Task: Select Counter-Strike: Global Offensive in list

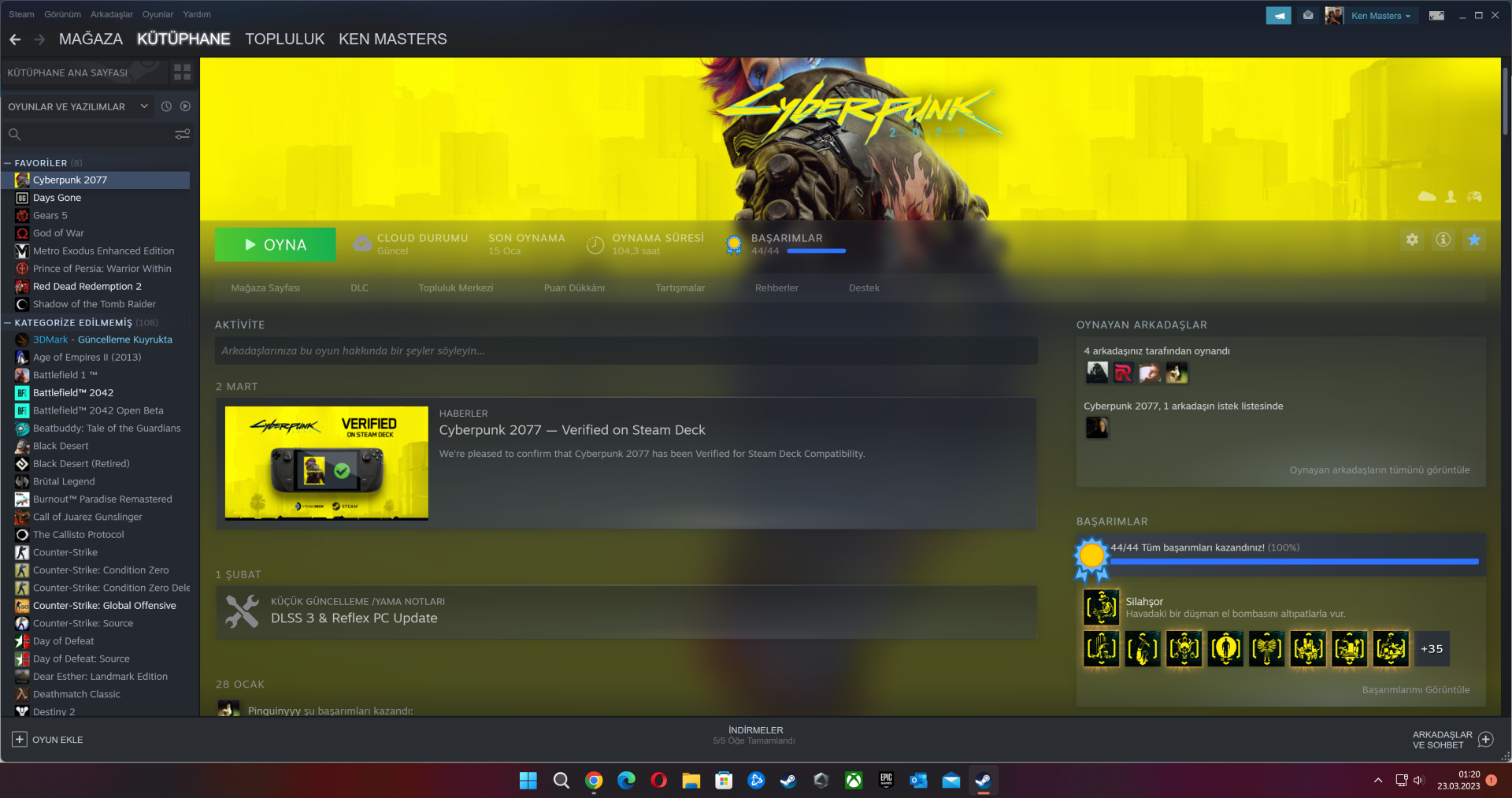Action: point(95,606)
